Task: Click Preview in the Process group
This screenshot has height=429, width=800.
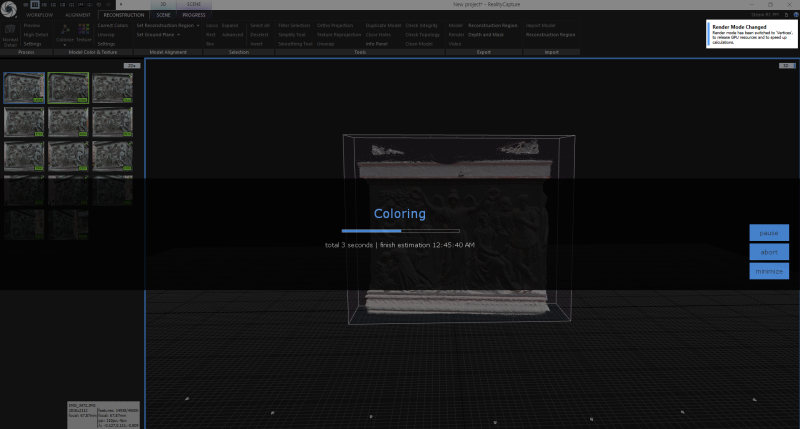Action: pyautogui.click(x=32, y=26)
